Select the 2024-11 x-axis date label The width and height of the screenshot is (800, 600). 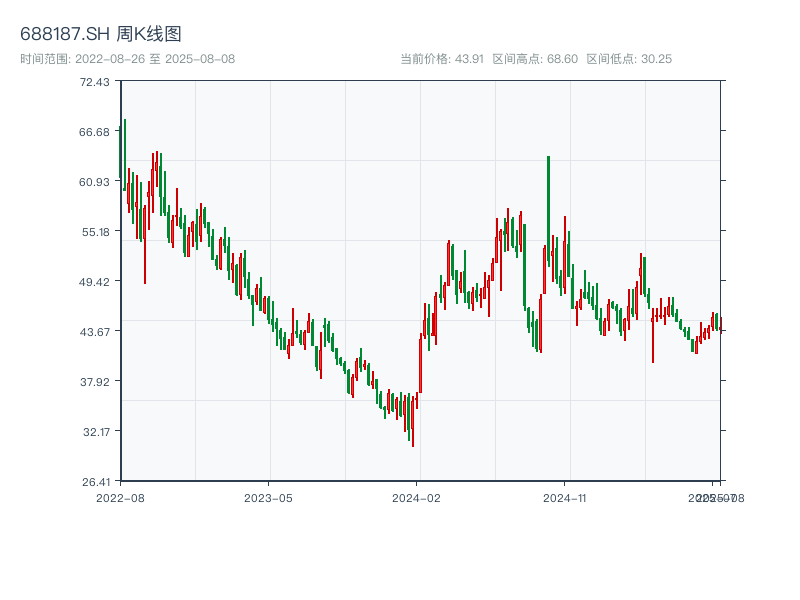click(565, 497)
